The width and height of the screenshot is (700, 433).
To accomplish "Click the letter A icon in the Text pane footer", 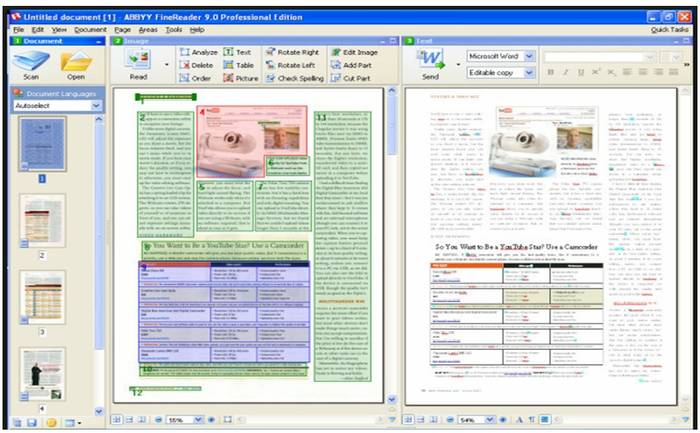I will tap(519, 420).
